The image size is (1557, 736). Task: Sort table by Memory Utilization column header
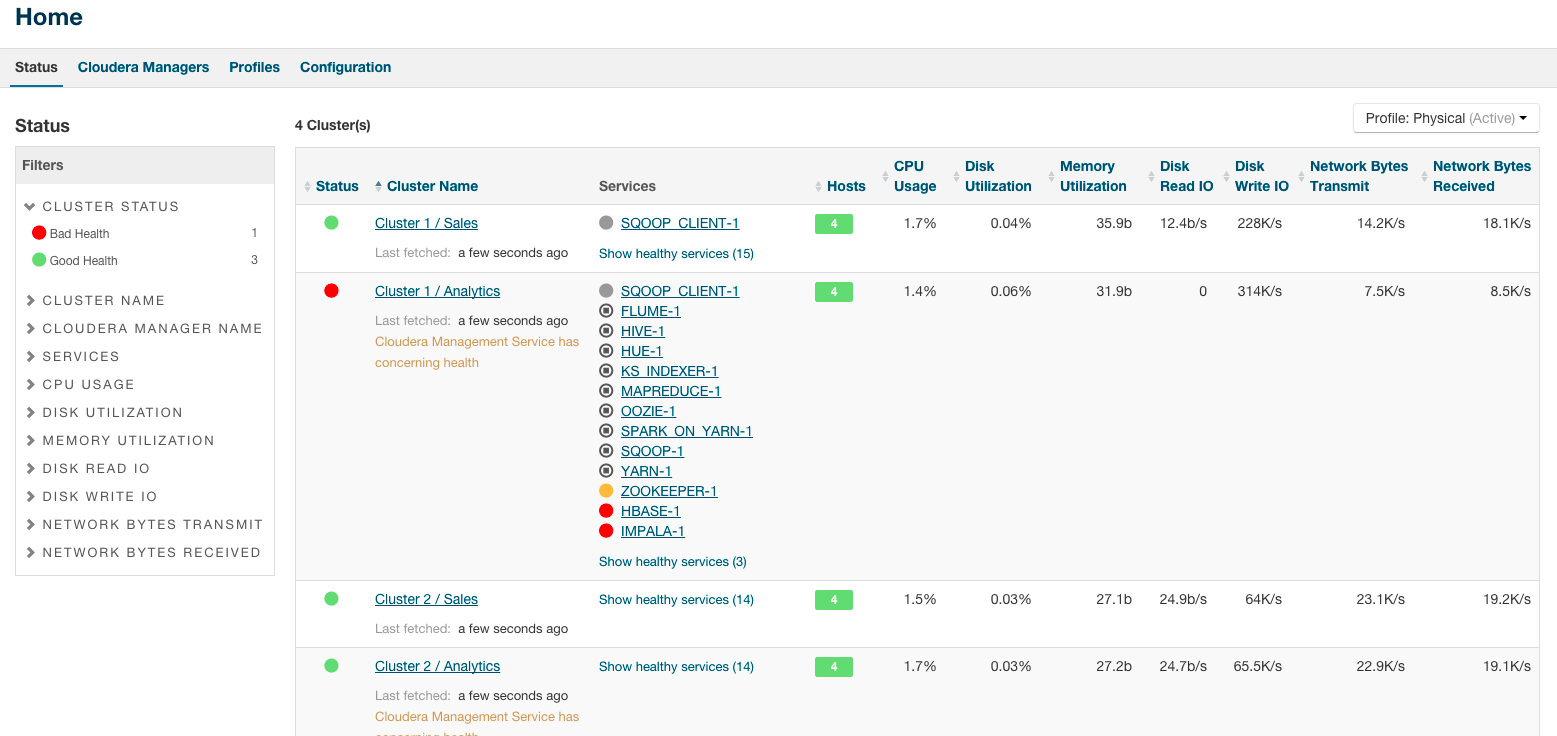pos(1092,176)
